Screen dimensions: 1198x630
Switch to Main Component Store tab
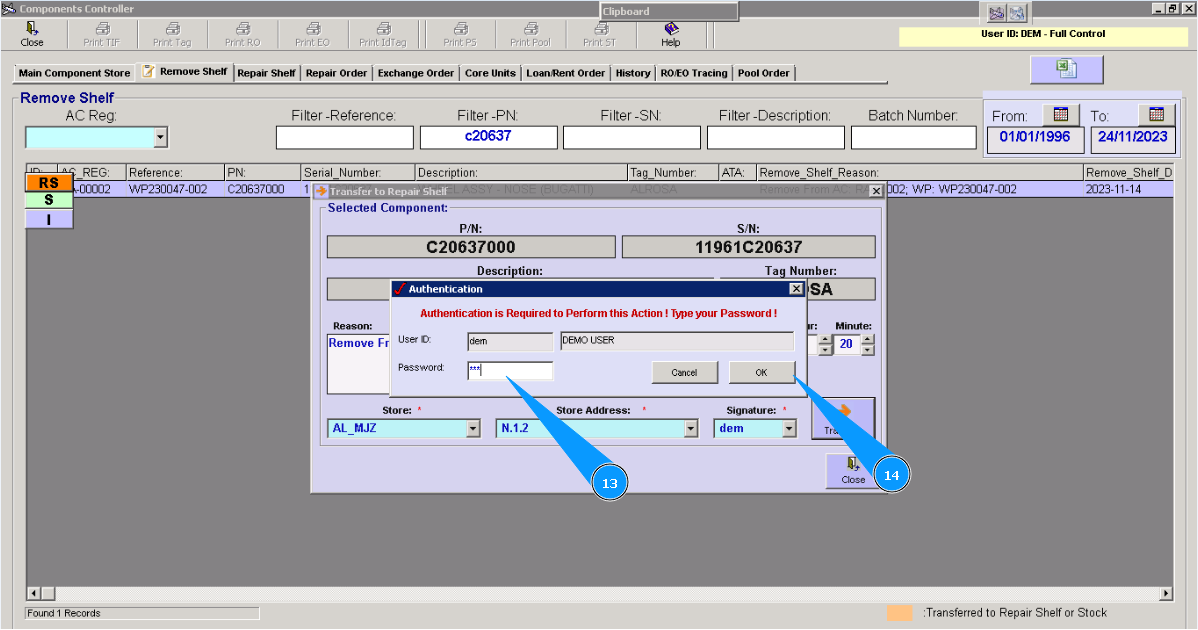[74, 73]
